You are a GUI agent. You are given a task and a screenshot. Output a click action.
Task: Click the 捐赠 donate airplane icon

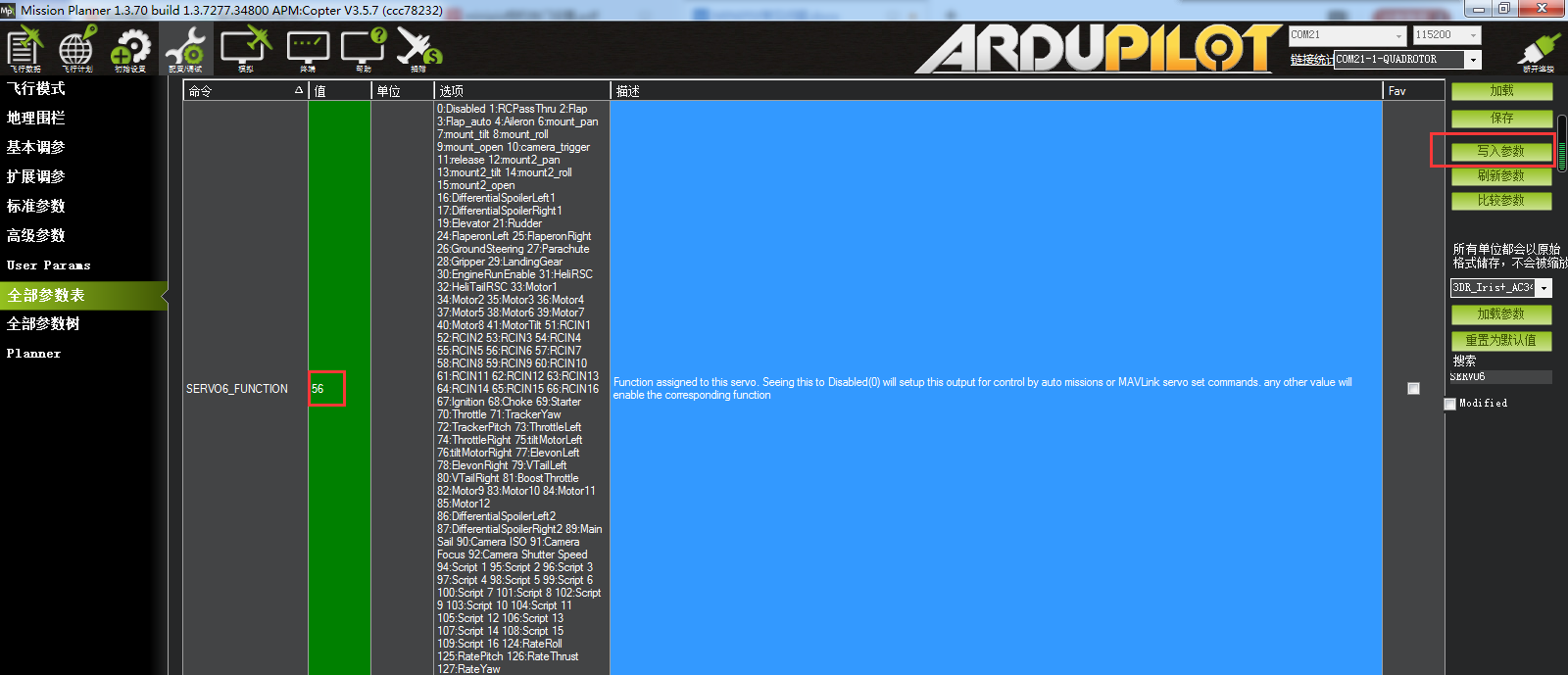pyautogui.click(x=418, y=49)
